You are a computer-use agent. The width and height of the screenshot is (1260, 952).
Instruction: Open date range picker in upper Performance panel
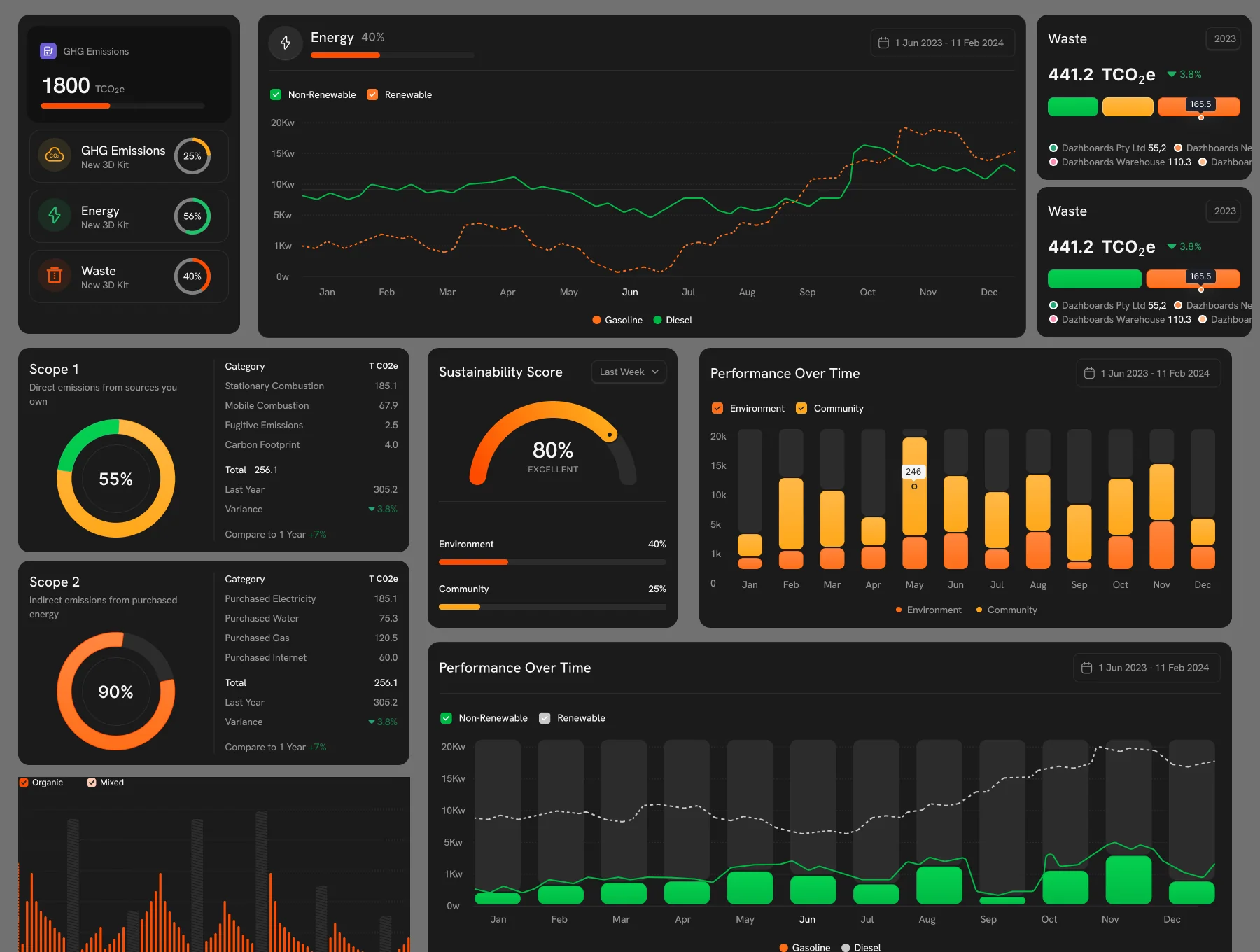point(1148,373)
